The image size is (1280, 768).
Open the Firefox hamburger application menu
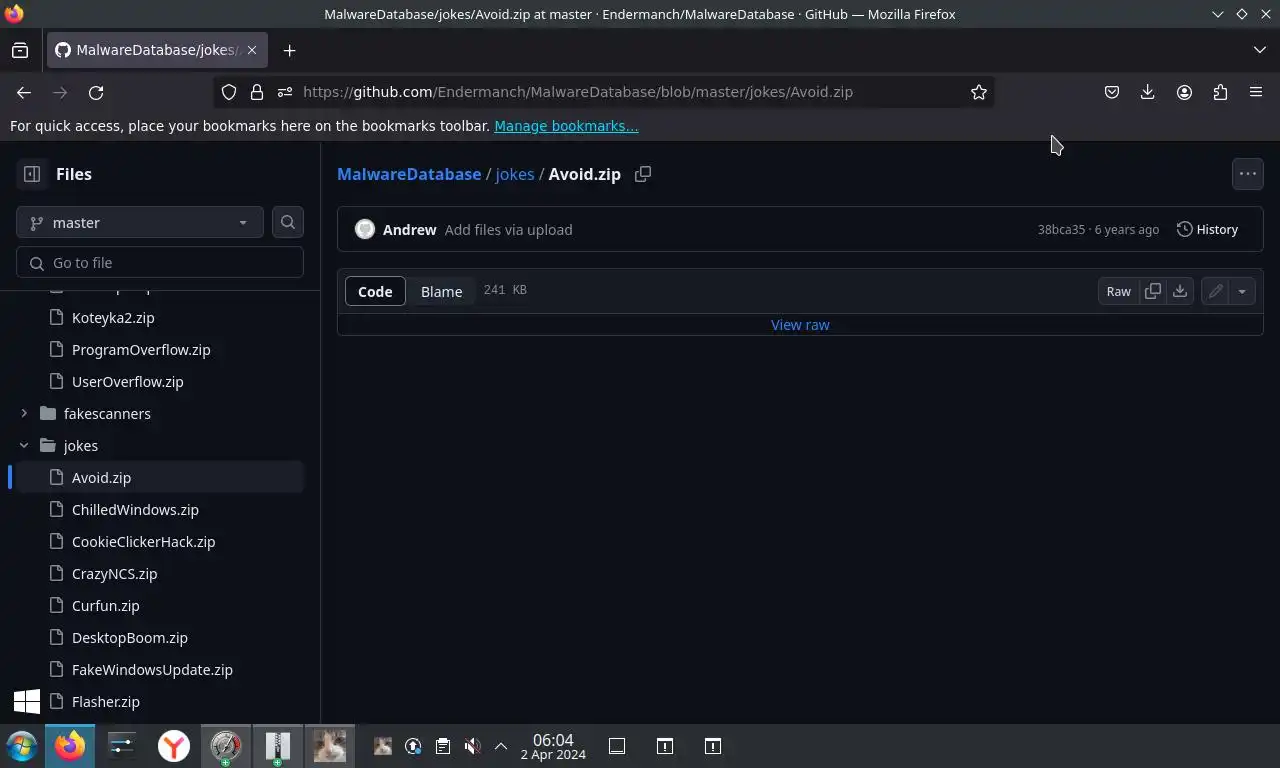(x=1256, y=92)
